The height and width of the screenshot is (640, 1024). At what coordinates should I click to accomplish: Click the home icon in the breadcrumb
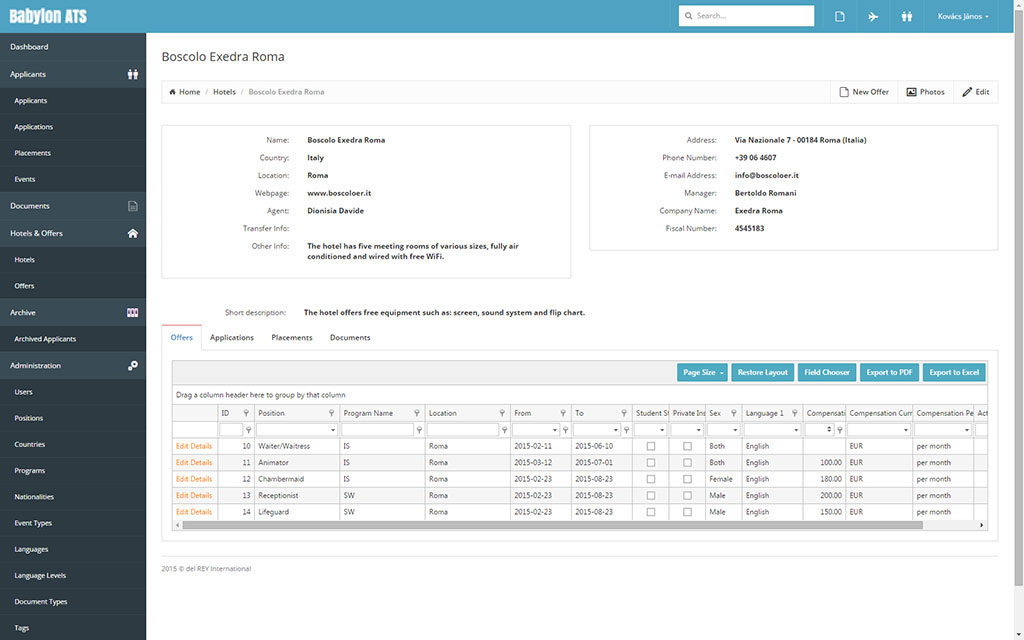pos(172,92)
